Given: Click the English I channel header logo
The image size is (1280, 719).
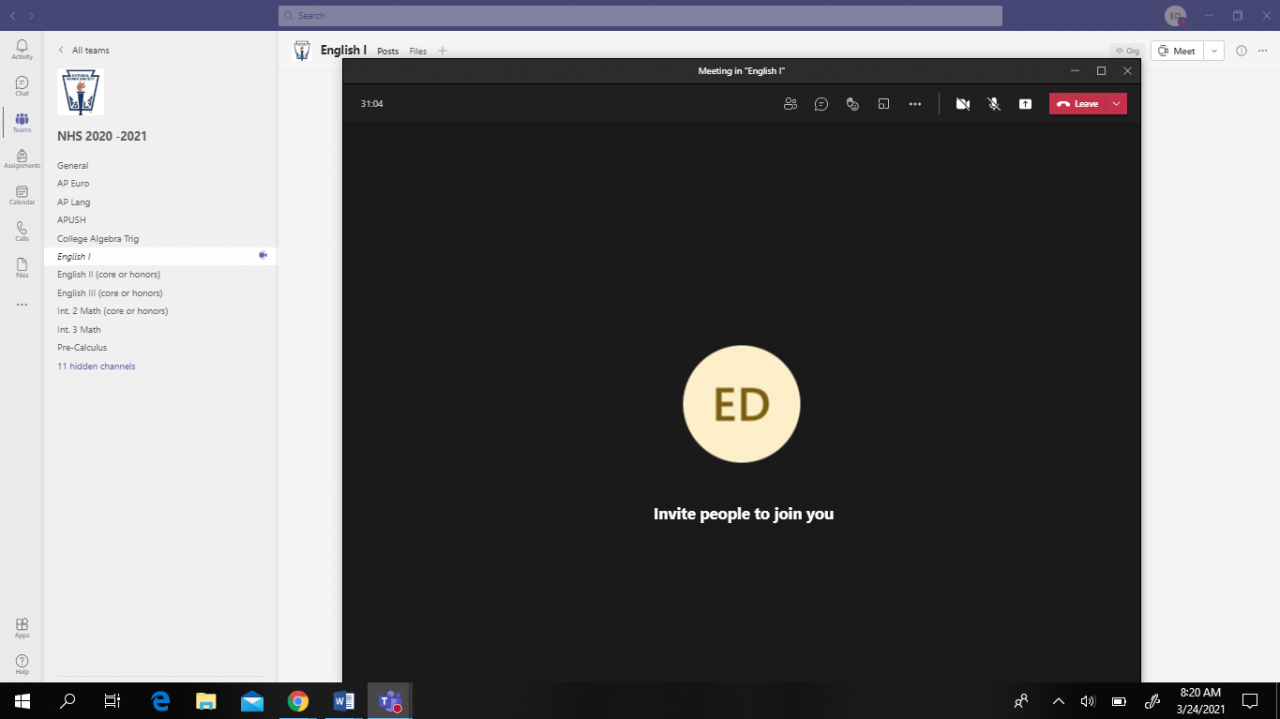Looking at the screenshot, I should pos(302,51).
